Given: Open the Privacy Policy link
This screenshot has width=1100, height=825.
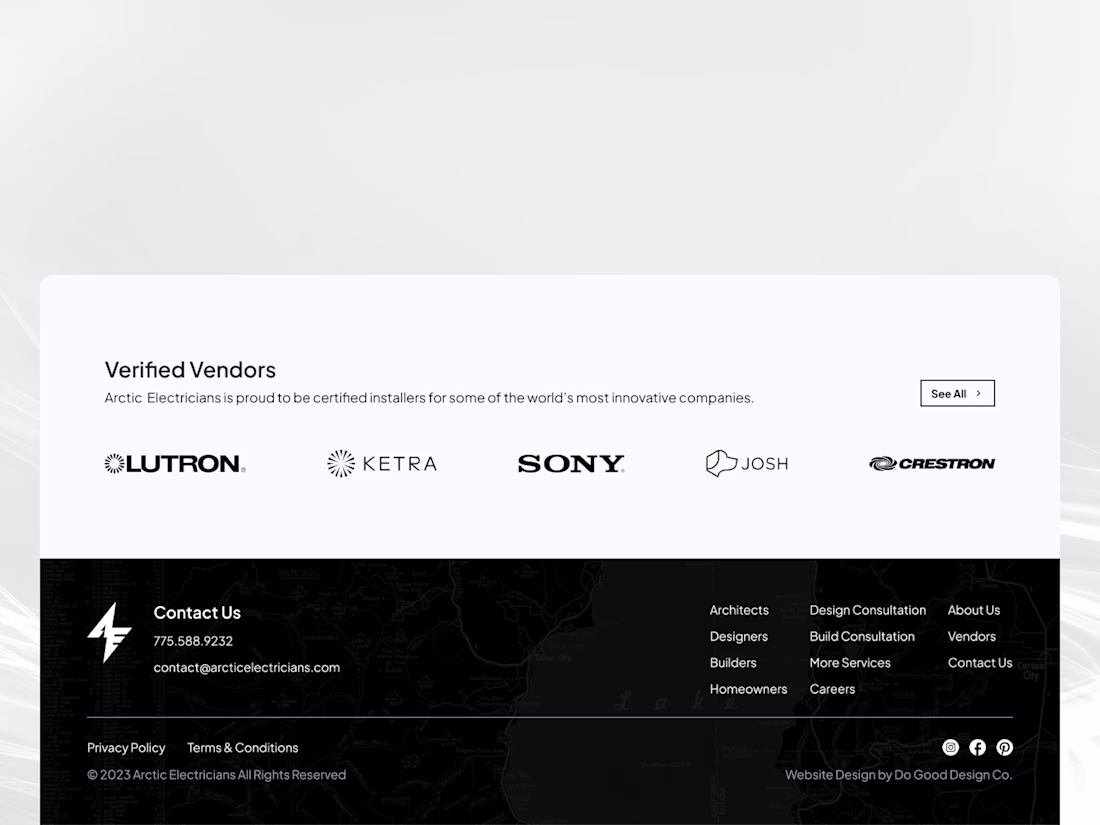Looking at the screenshot, I should 126,748.
